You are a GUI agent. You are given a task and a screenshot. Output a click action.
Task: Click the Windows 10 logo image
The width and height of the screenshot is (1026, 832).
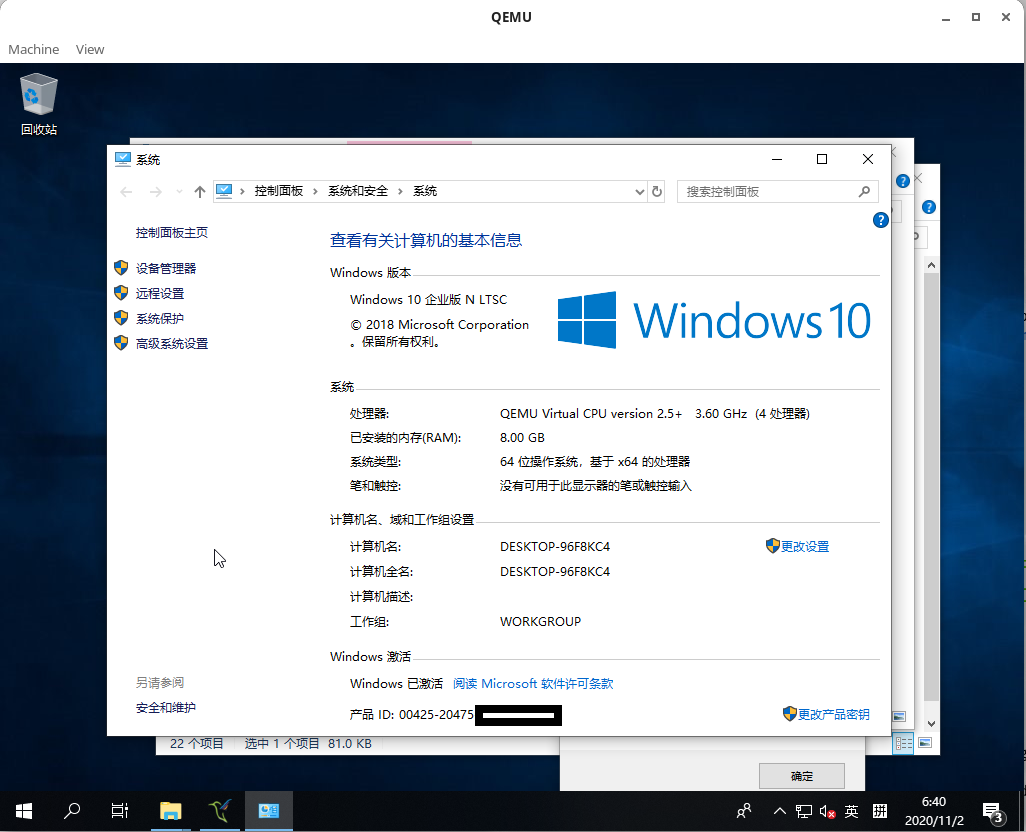(714, 320)
